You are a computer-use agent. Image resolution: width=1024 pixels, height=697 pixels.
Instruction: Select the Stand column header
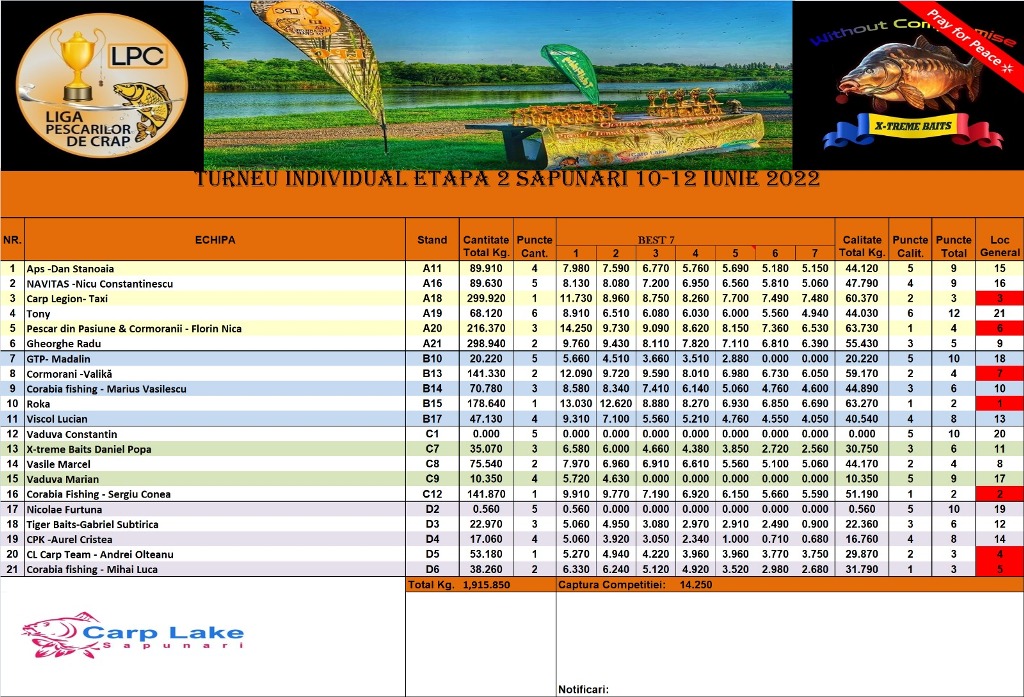[x=432, y=240]
